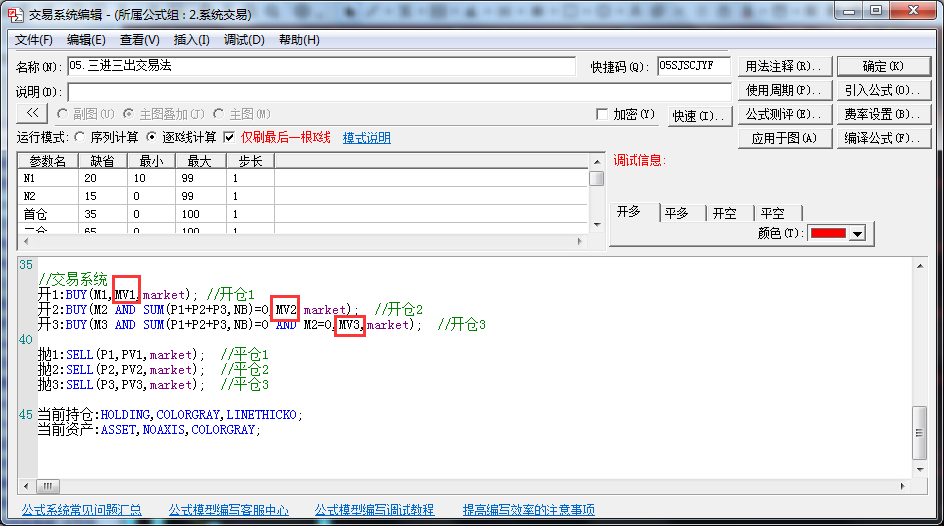The image size is (944, 526).
Task: Open the 颜色(T) color dropdown arrow
Action: click(x=857, y=234)
